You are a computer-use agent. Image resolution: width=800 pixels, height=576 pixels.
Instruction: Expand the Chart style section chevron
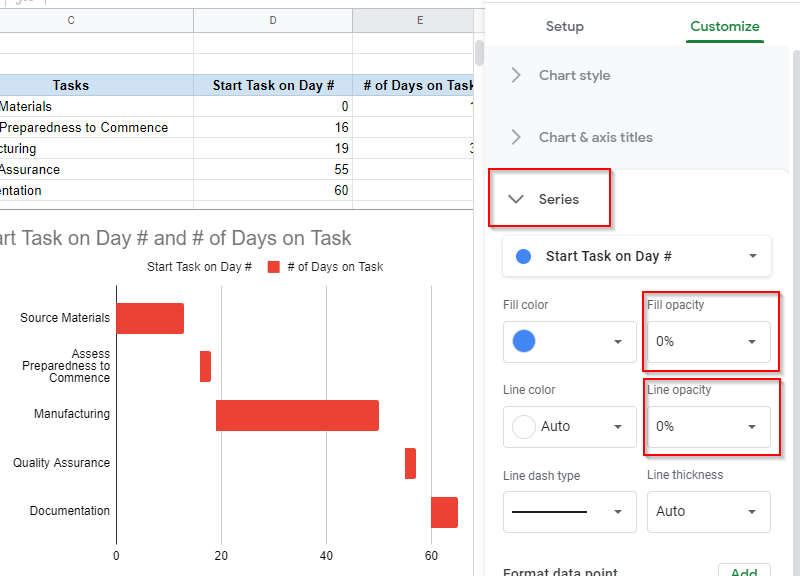pos(516,75)
